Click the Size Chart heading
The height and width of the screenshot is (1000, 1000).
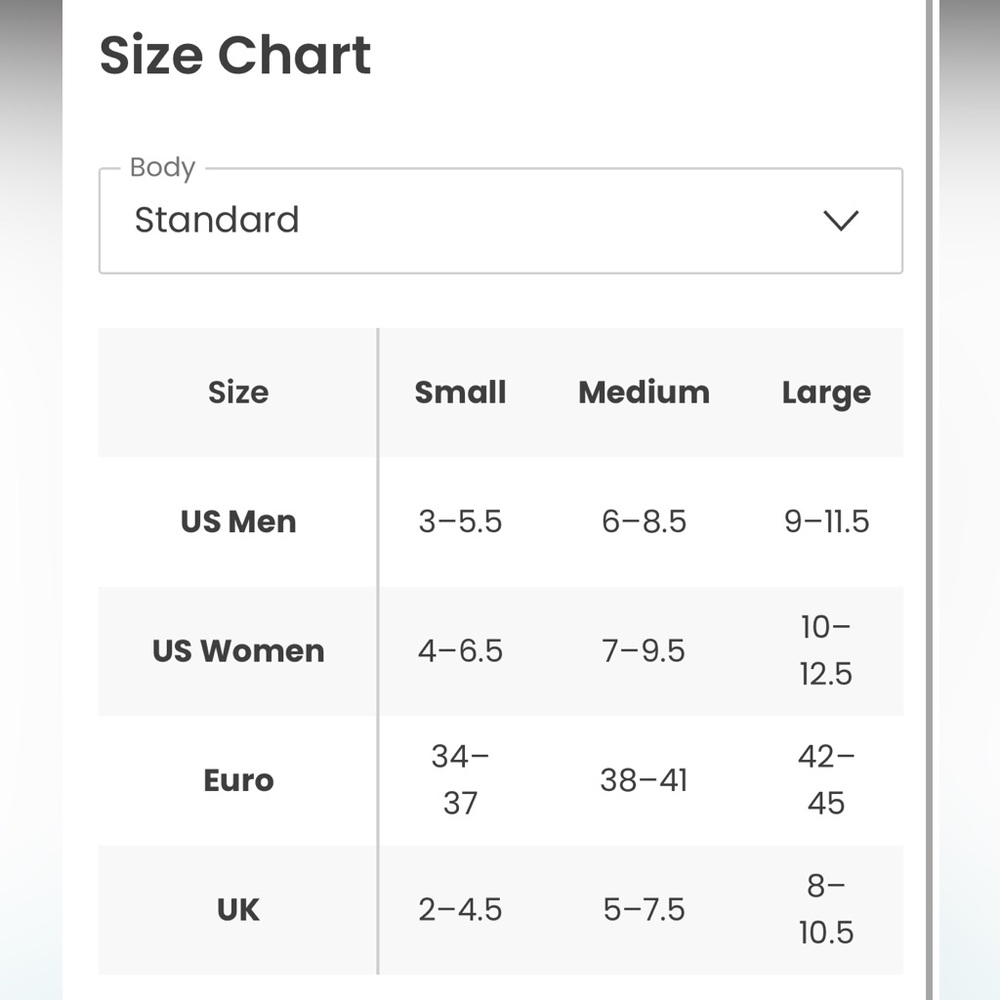(234, 55)
